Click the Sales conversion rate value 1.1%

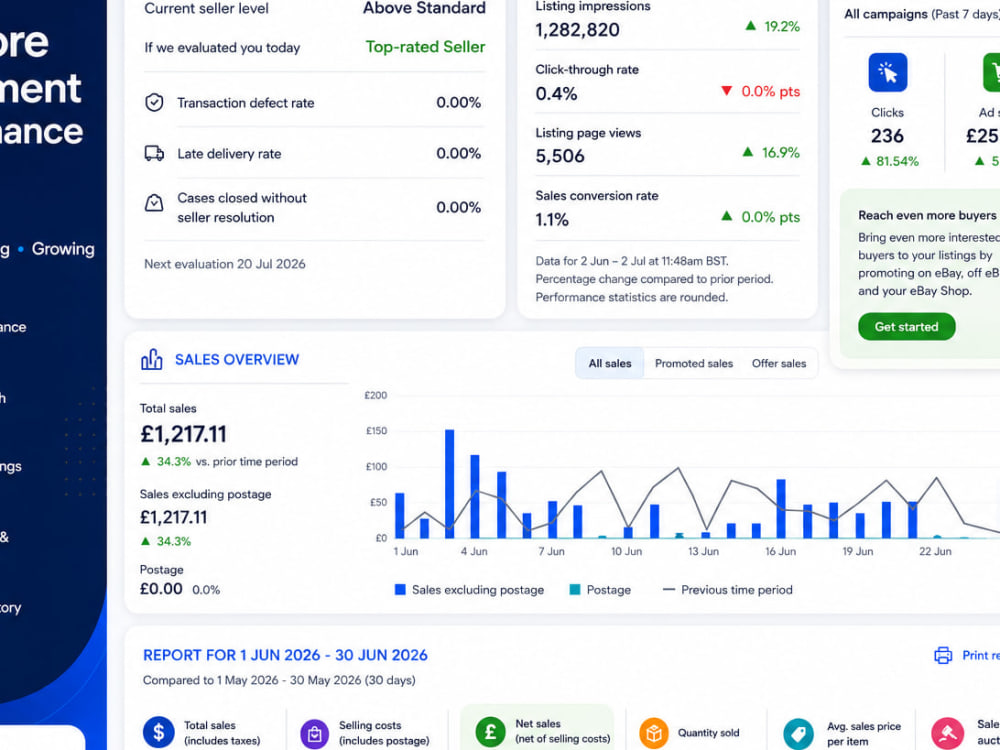(x=552, y=219)
